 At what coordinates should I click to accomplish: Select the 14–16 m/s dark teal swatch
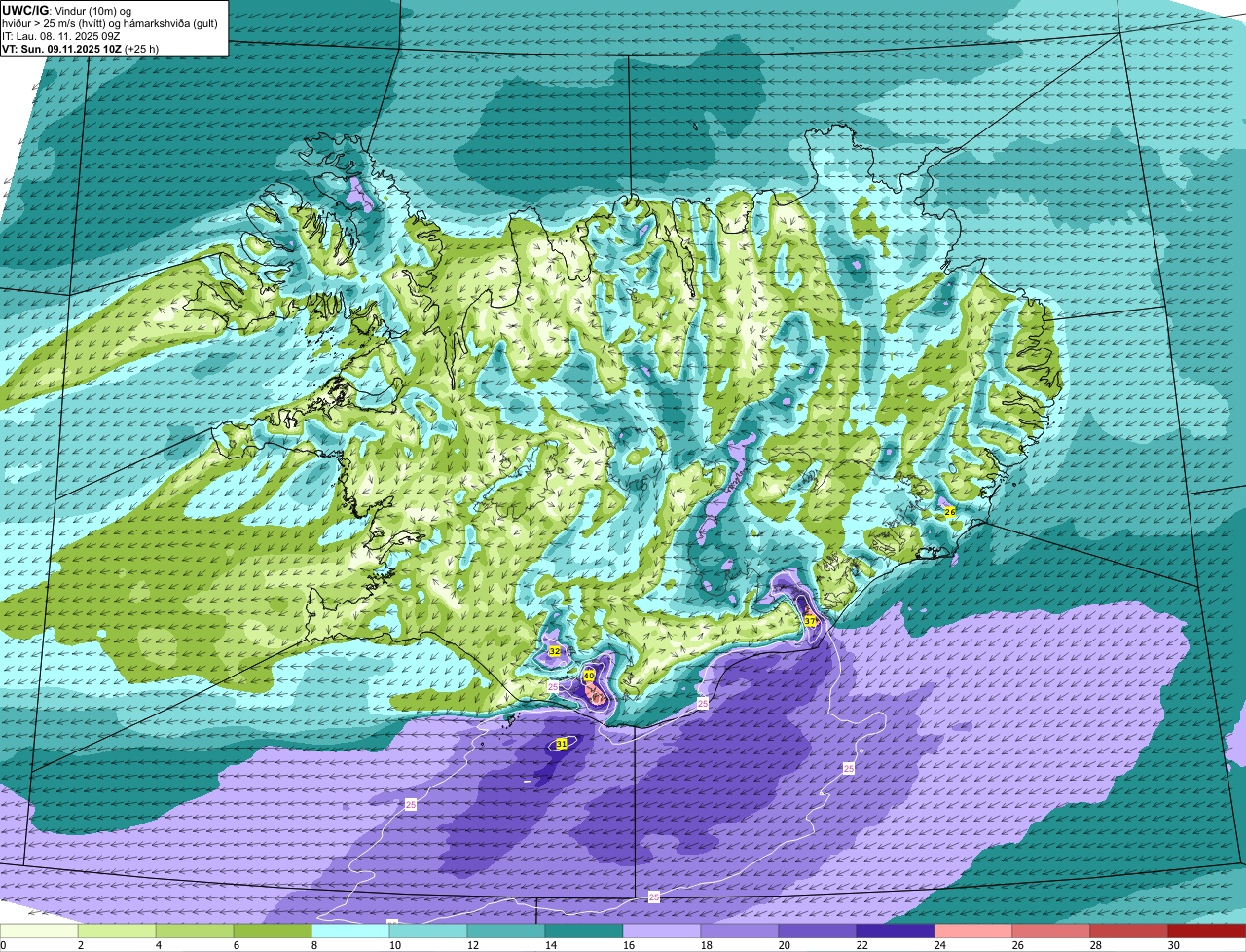pyautogui.click(x=584, y=932)
